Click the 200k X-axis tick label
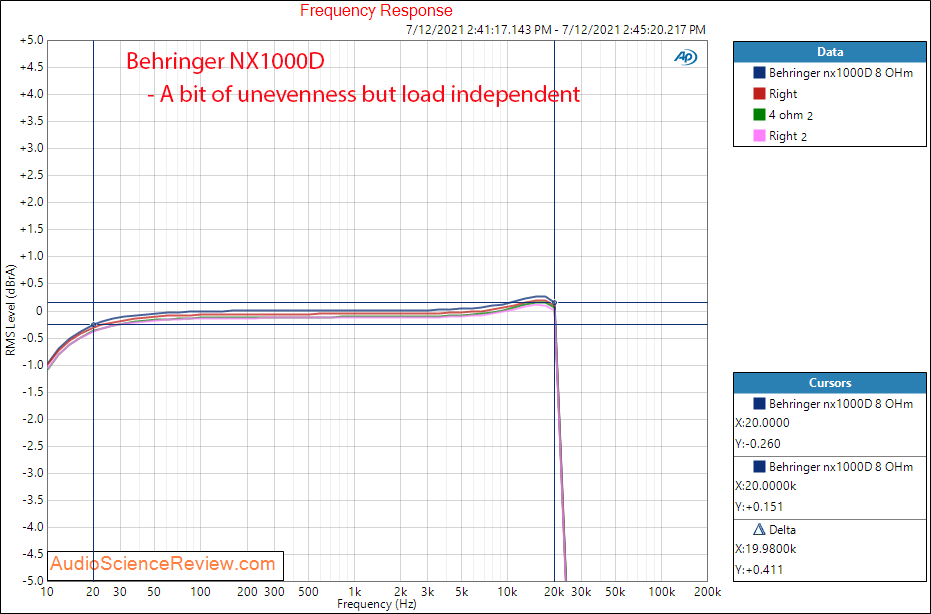931x614 pixels. (x=707, y=592)
